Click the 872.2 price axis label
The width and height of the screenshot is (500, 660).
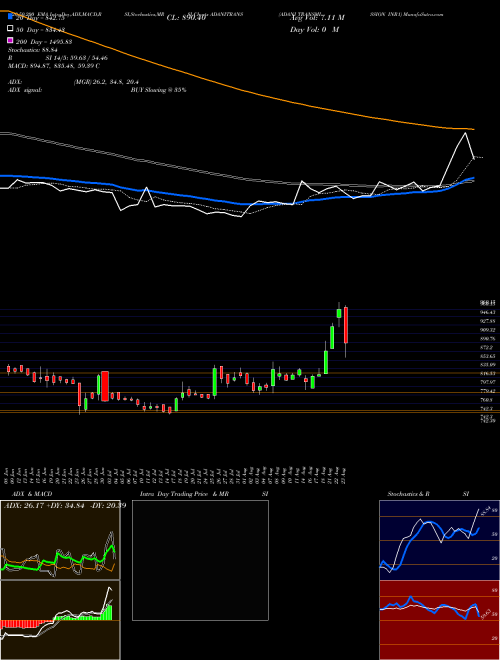click(x=487, y=347)
